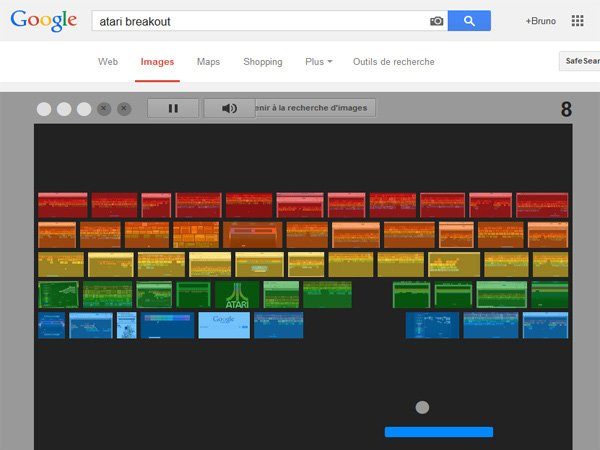Click the blue paddle
600x450 pixels.
(439, 432)
